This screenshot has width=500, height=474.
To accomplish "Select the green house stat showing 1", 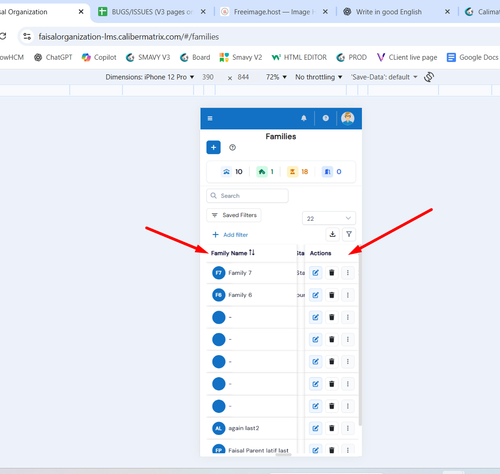I will pos(265,172).
